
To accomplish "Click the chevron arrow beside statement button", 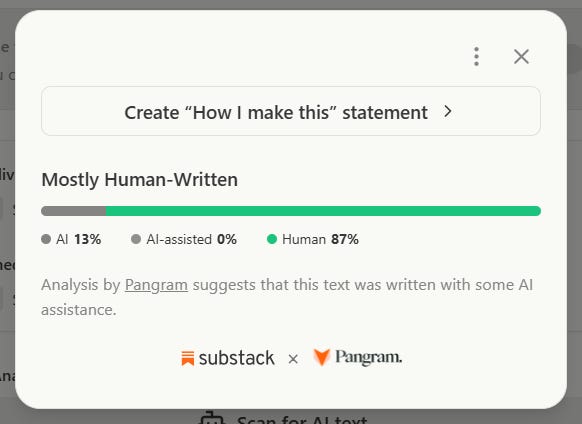I will click(x=448, y=111).
